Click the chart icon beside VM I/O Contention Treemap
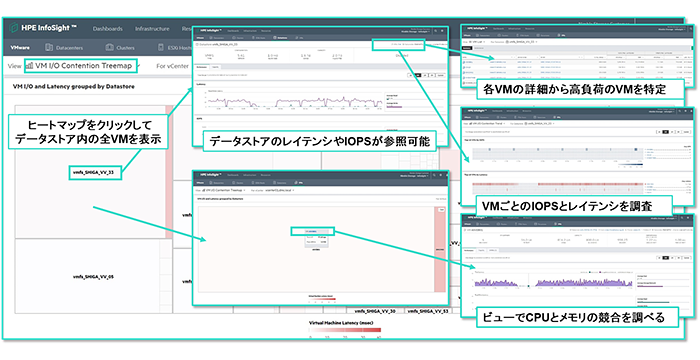 [x=30, y=66]
